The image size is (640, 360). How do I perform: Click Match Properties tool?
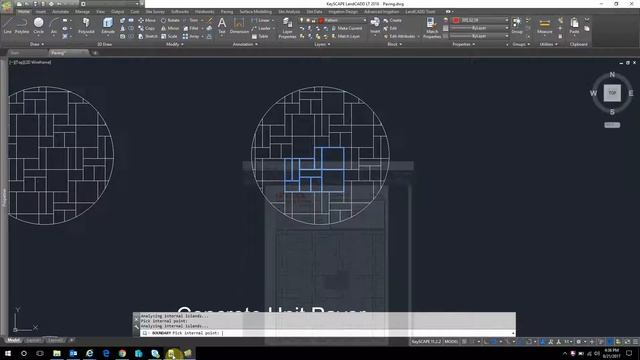tap(432, 28)
